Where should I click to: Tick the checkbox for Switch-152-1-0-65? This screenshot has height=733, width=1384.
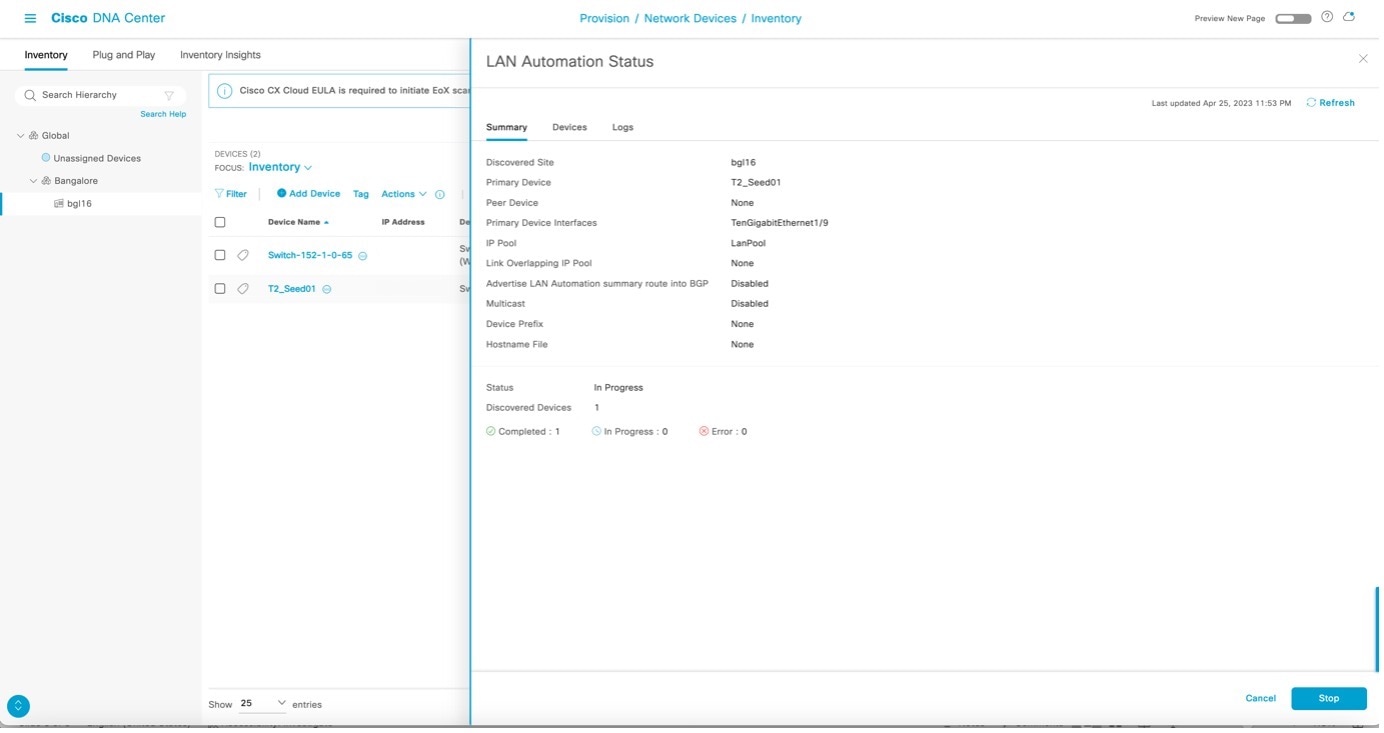tap(220, 255)
